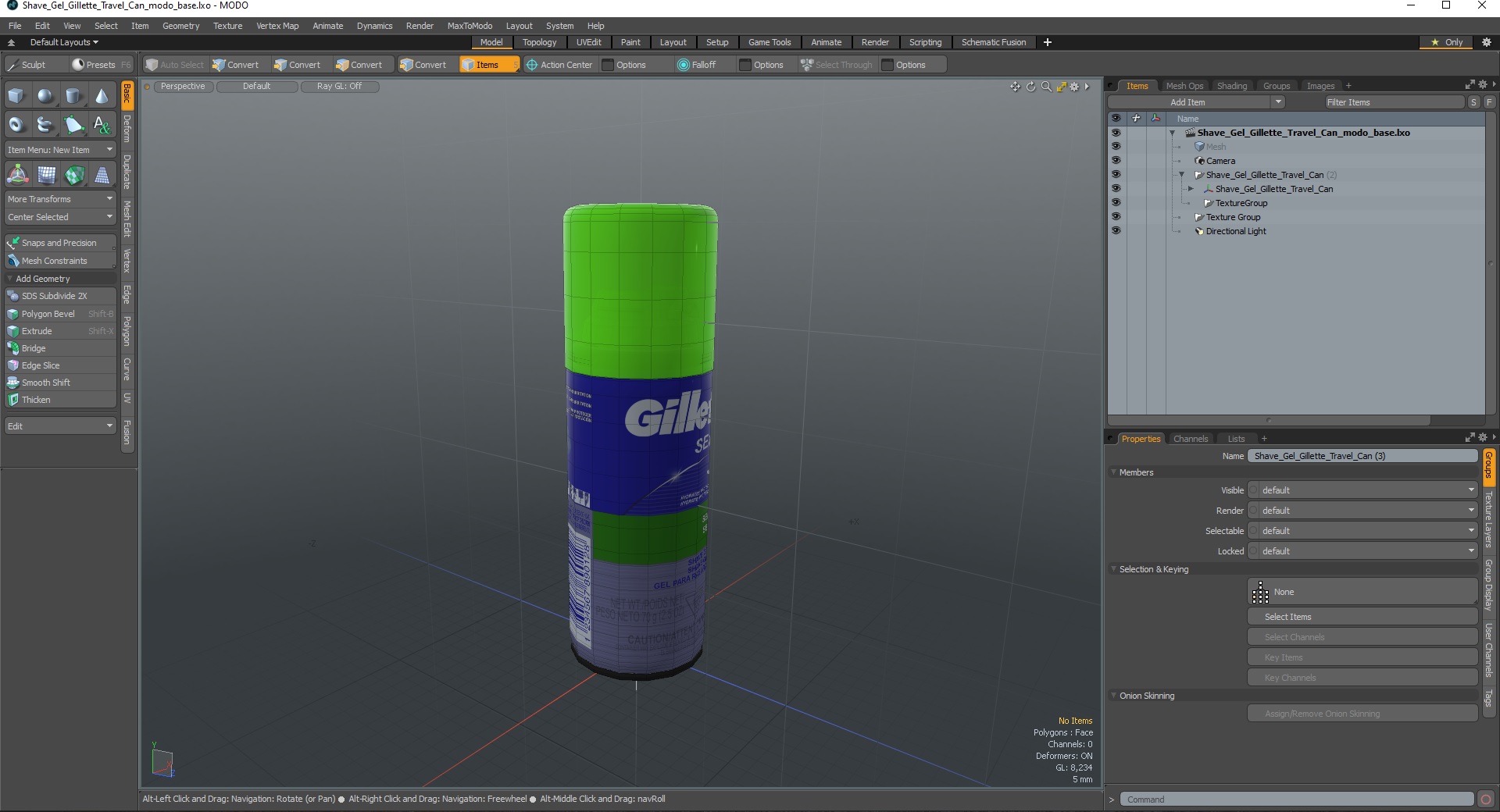Open the Geometry menu
This screenshot has height=812, width=1500.
(x=180, y=26)
